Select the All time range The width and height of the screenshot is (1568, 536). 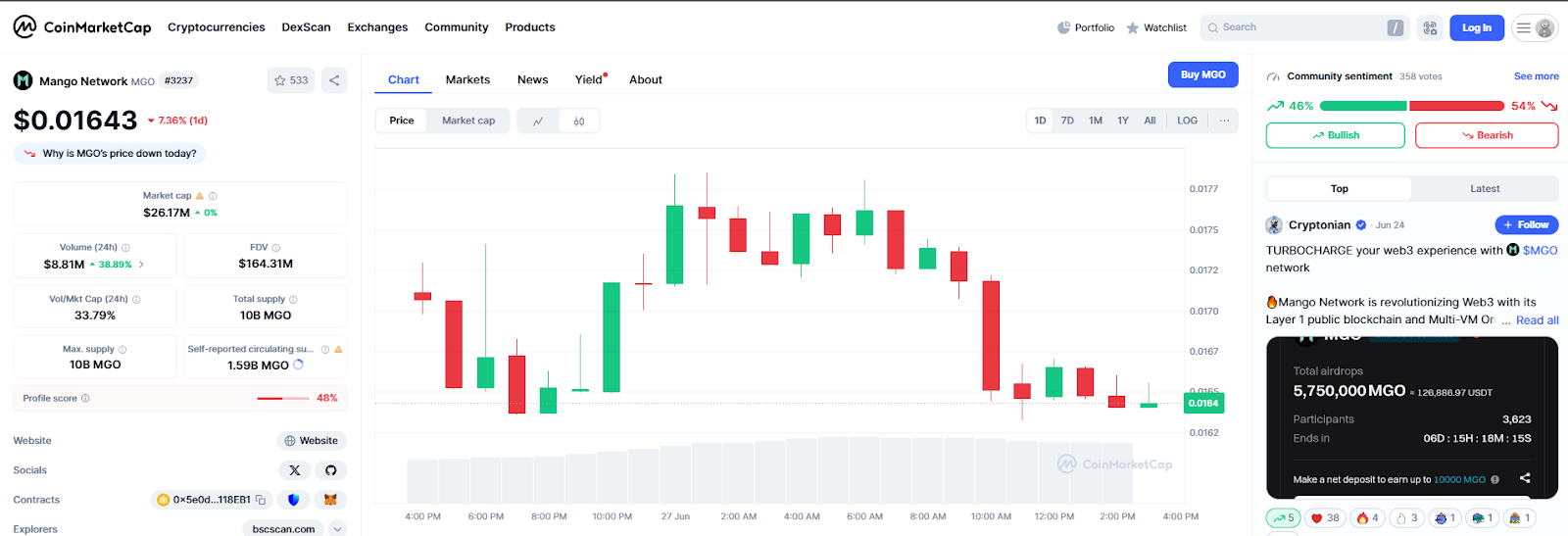tap(1150, 121)
